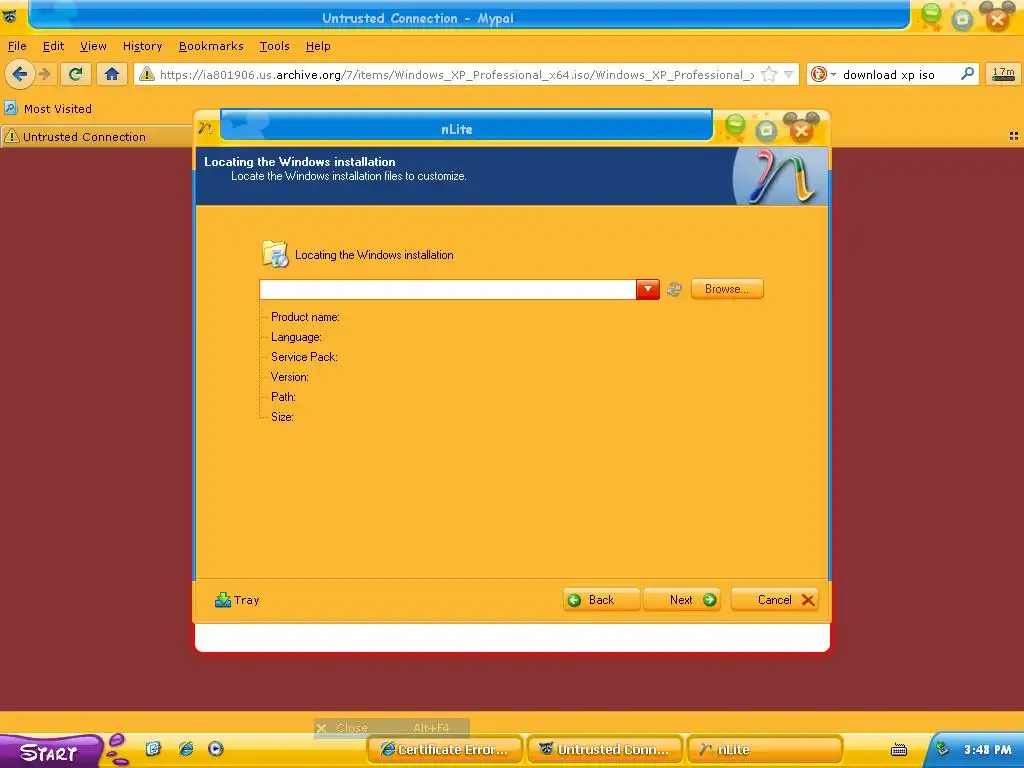This screenshot has width=1024, height=768.
Task: Click the Next button in nLite
Action: click(682, 600)
